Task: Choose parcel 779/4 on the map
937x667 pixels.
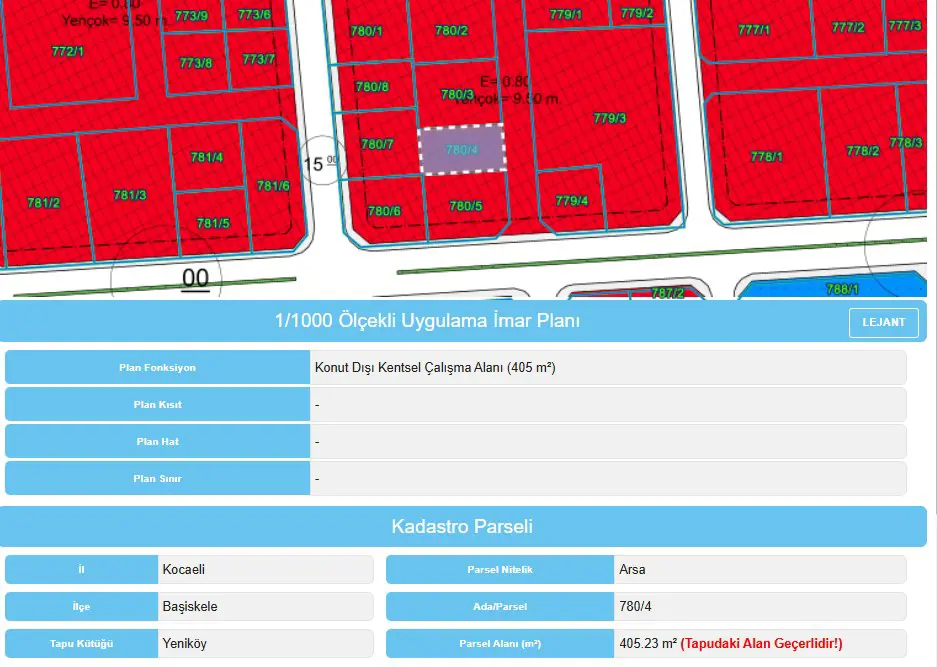Action: point(571,201)
